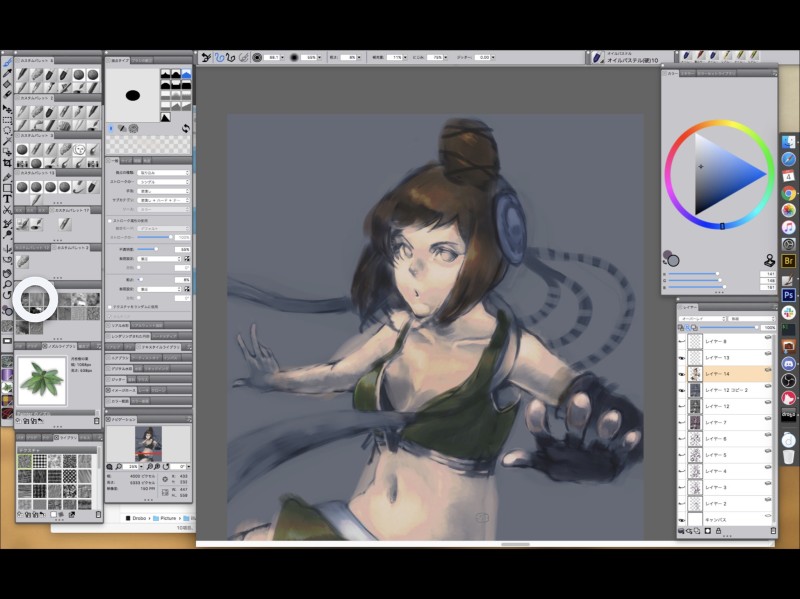Screen dimensions: 800x599
Task: Select the Grabber hand tool
Action: click(7, 273)
